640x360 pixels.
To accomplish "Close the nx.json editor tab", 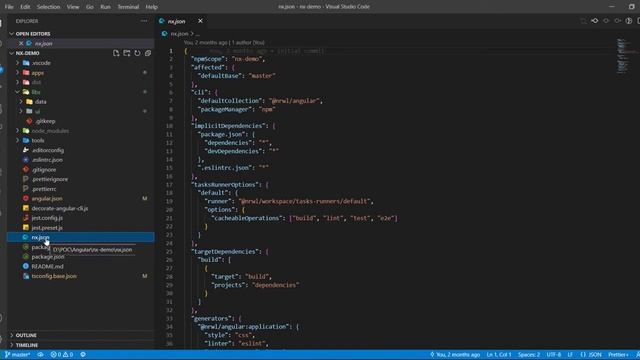I will [x=200, y=21].
